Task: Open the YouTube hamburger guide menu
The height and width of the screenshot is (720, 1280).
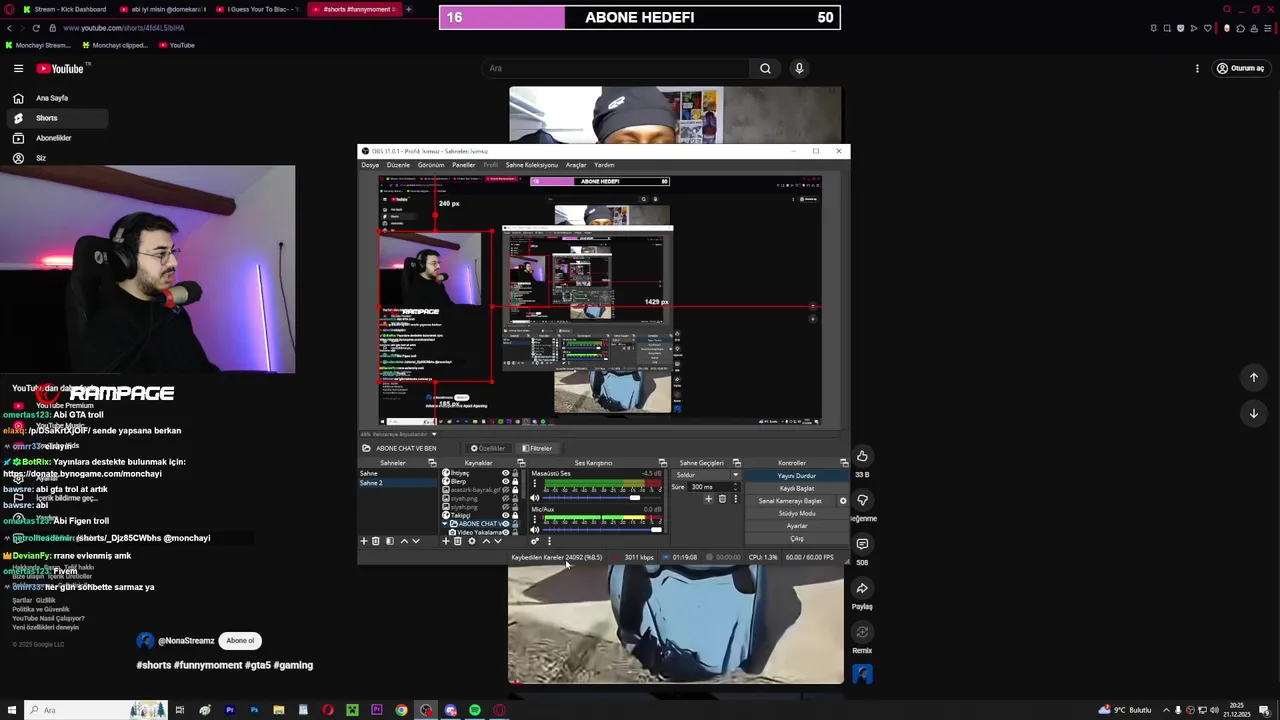Action: tap(18, 68)
